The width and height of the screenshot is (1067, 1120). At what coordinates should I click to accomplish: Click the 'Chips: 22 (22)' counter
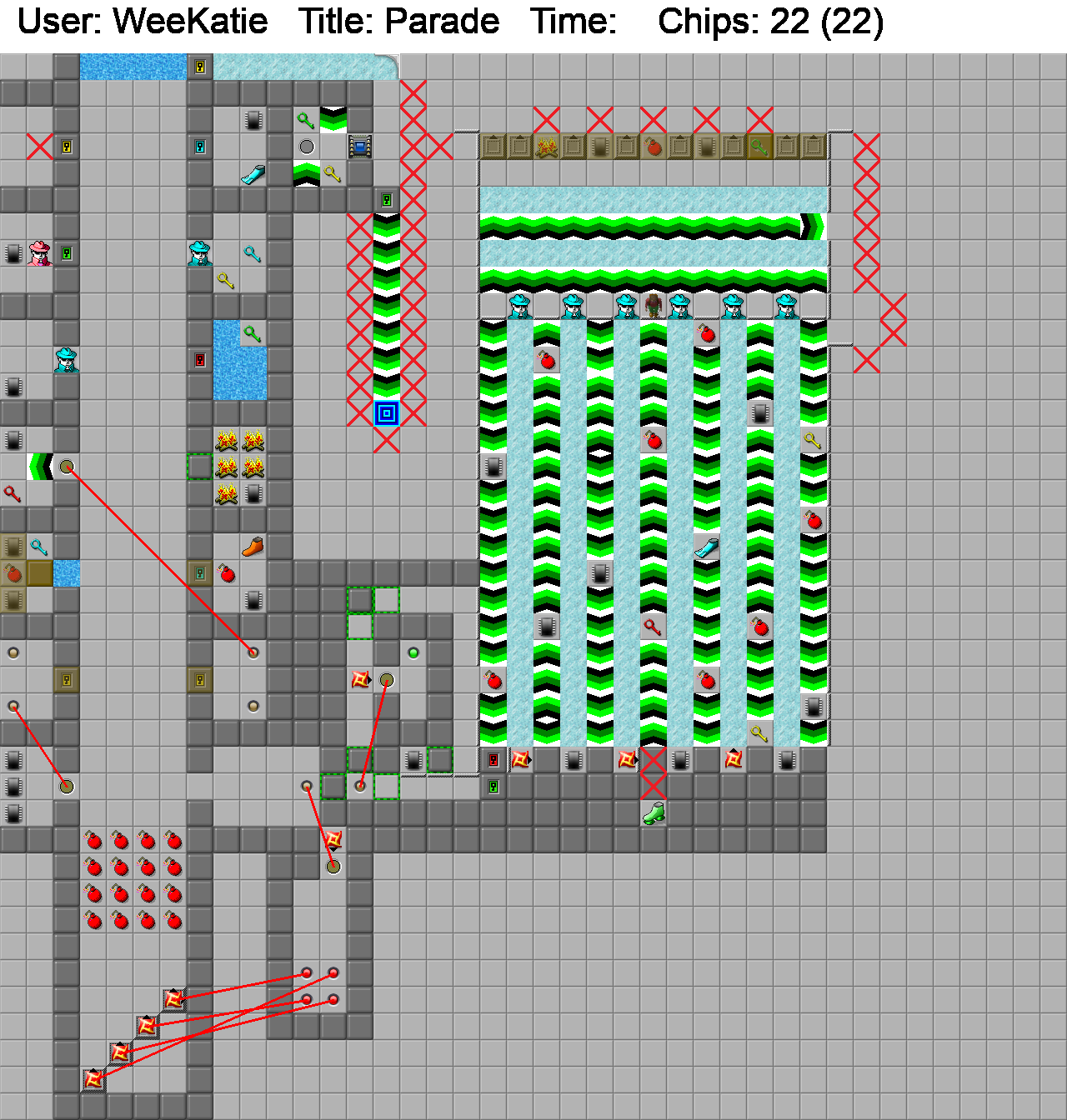click(770, 22)
